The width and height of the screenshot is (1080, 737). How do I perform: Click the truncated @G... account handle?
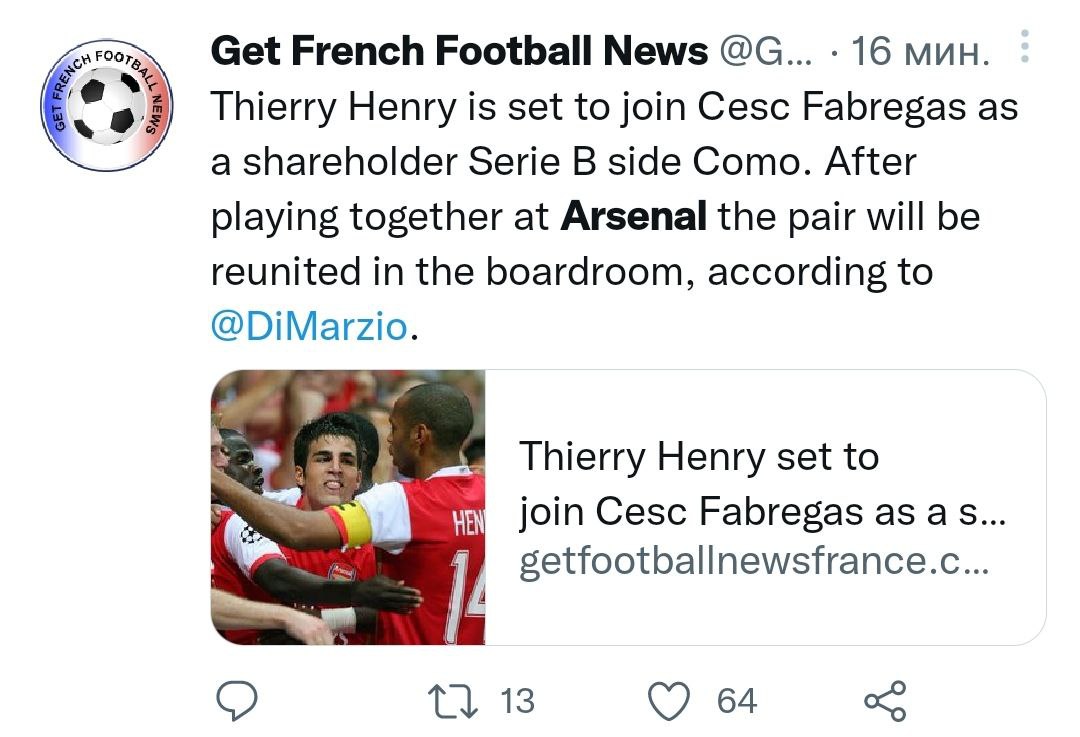[768, 51]
